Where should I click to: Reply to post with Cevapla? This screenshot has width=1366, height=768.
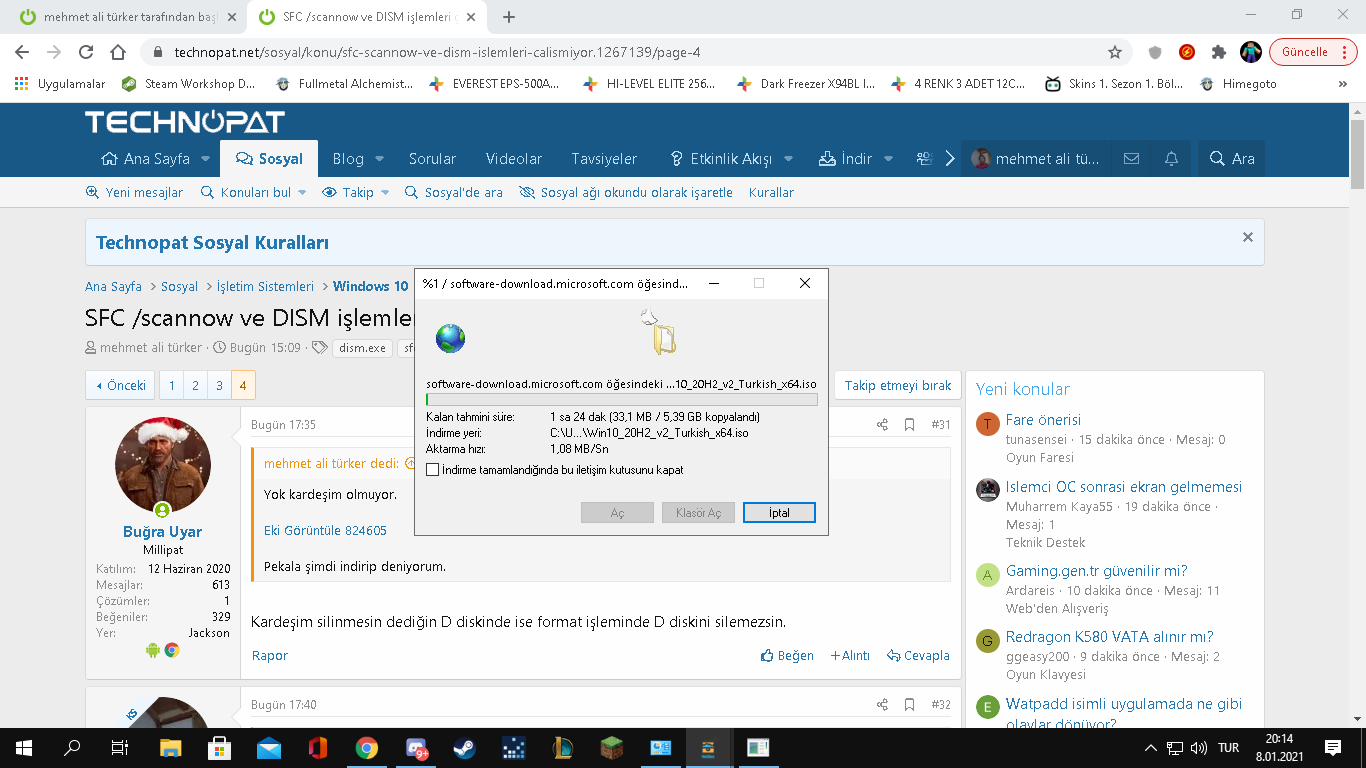point(918,656)
